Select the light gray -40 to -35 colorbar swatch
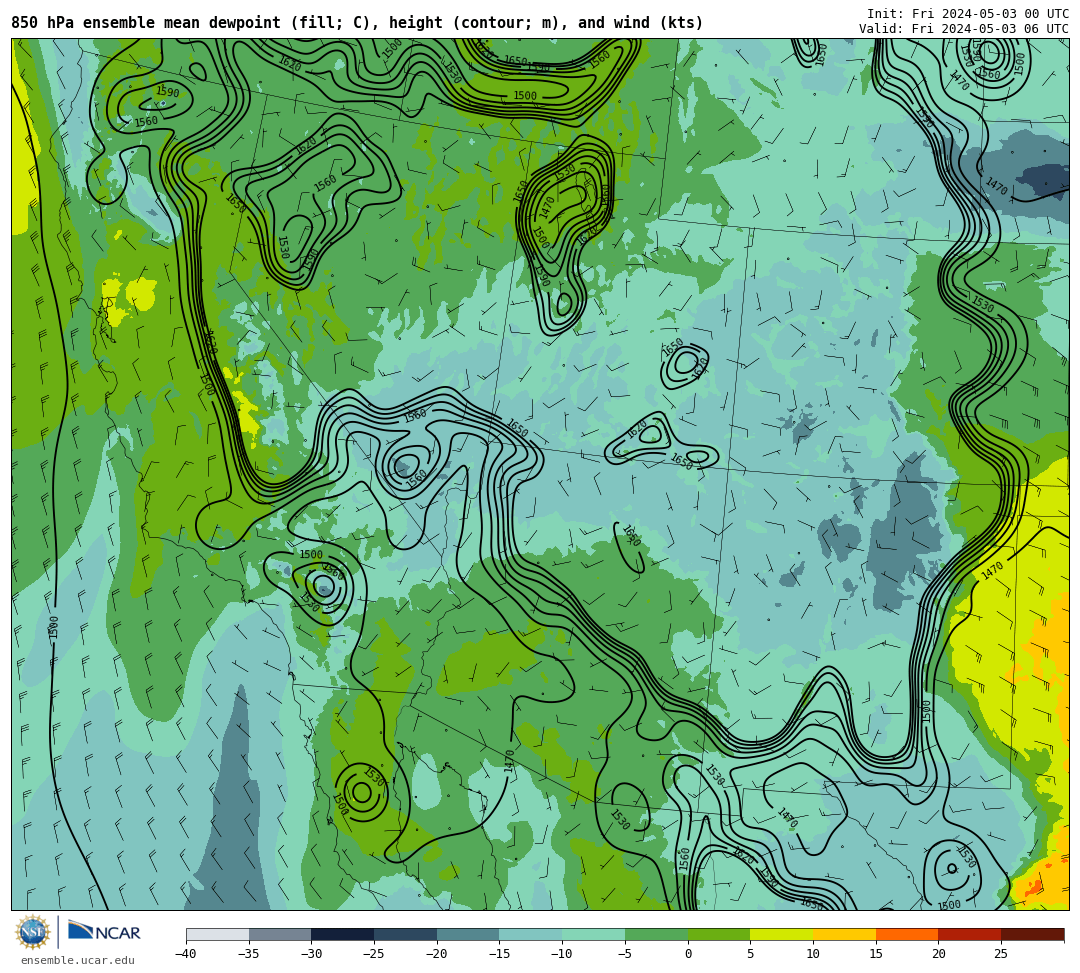1080x973 pixels. click(x=218, y=934)
